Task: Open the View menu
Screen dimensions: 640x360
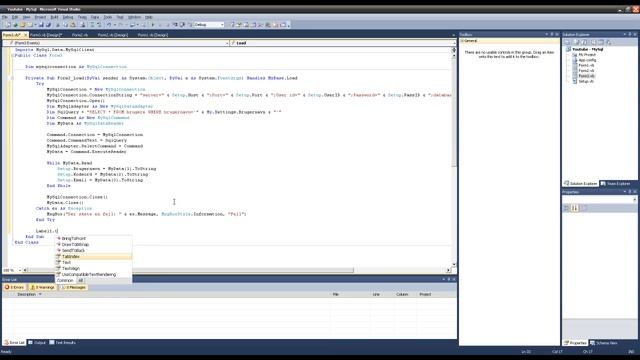Action: [27, 17]
